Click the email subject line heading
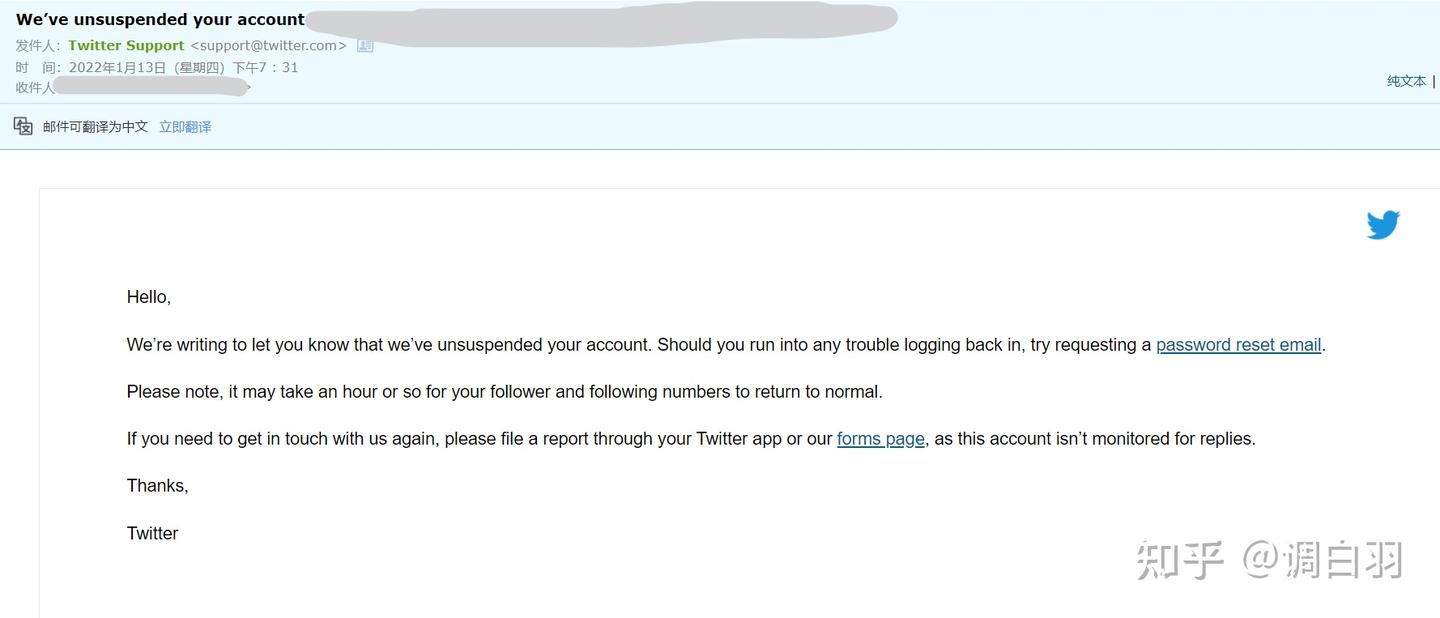The height and width of the screenshot is (618, 1440). click(x=160, y=19)
